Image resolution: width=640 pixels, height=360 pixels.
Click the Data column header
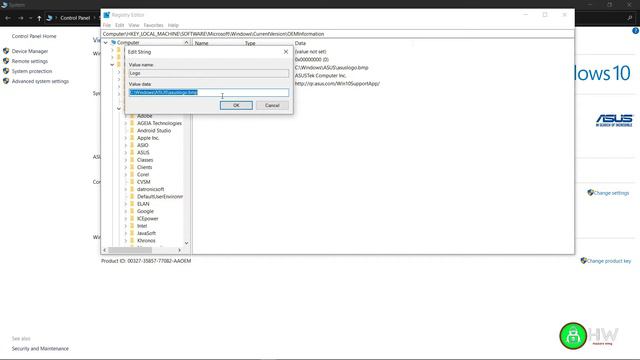(x=300, y=43)
